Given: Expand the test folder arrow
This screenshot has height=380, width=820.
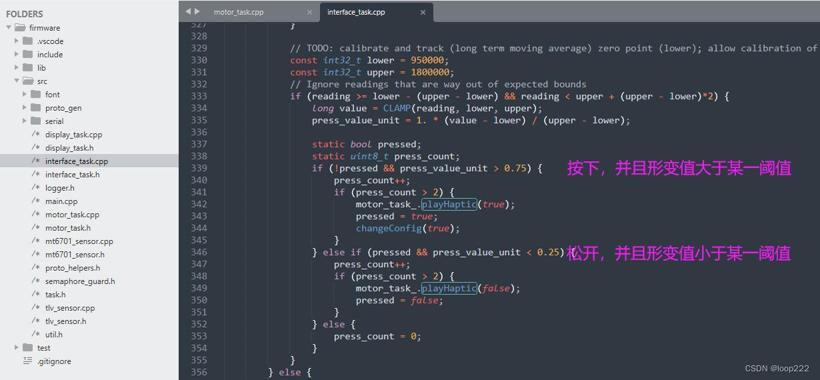Looking at the screenshot, I should tap(17, 348).
